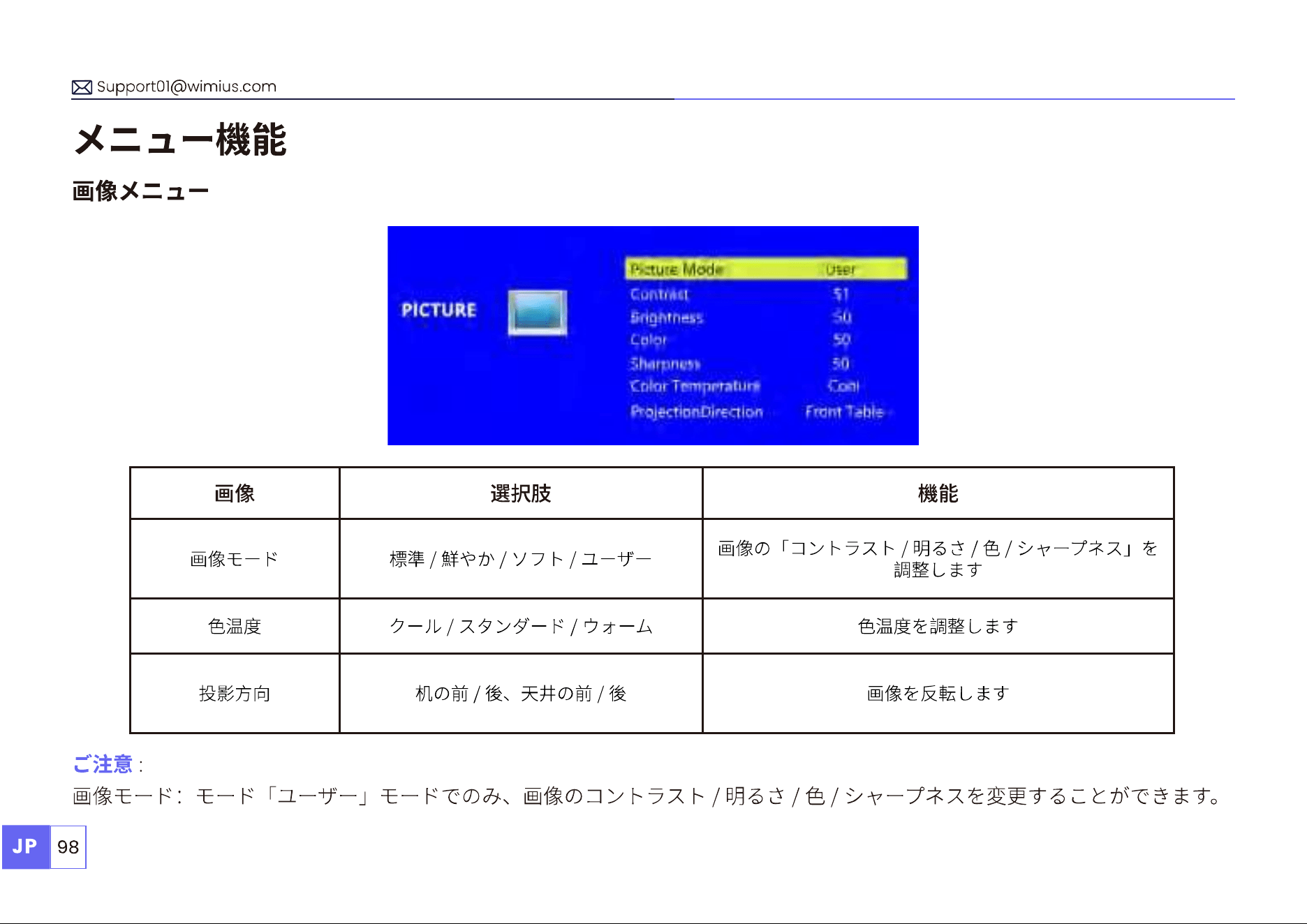This screenshot has height=924, width=1307.
Task: Select the Contrast menu entry
Action: pyautogui.click(x=659, y=294)
